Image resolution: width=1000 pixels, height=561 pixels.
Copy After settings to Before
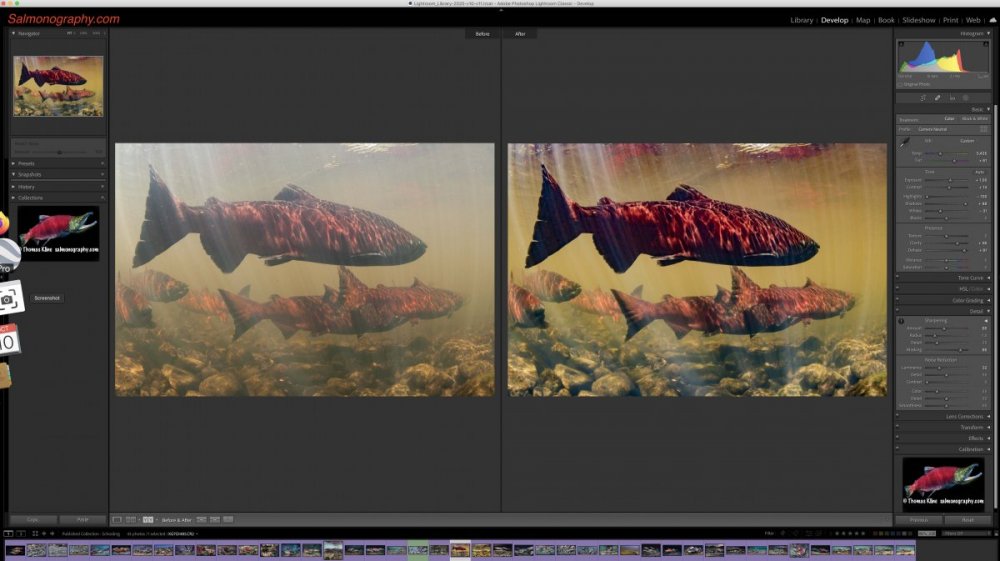(215, 520)
